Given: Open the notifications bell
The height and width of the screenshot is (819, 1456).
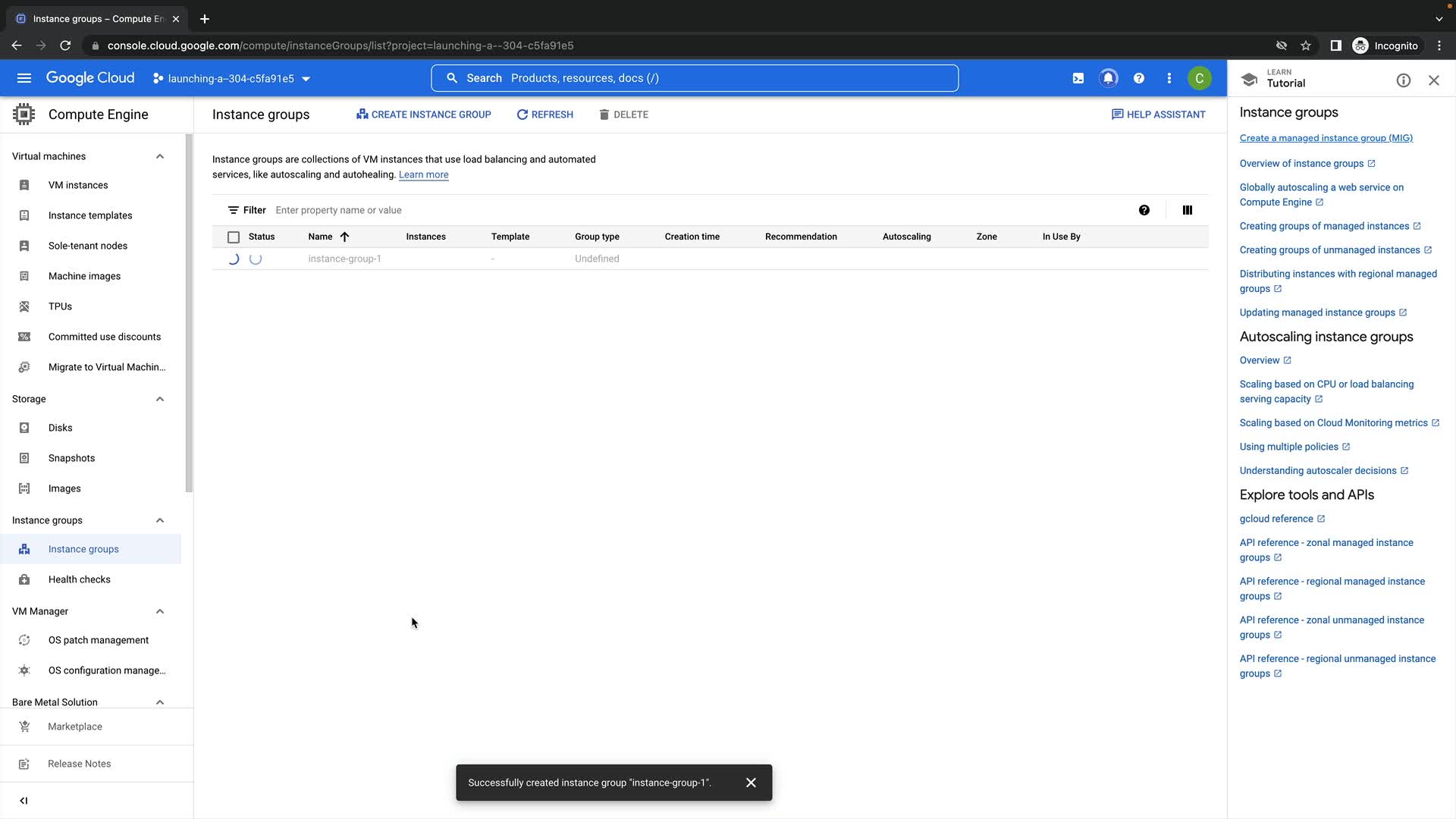Looking at the screenshot, I should click(1108, 78).
